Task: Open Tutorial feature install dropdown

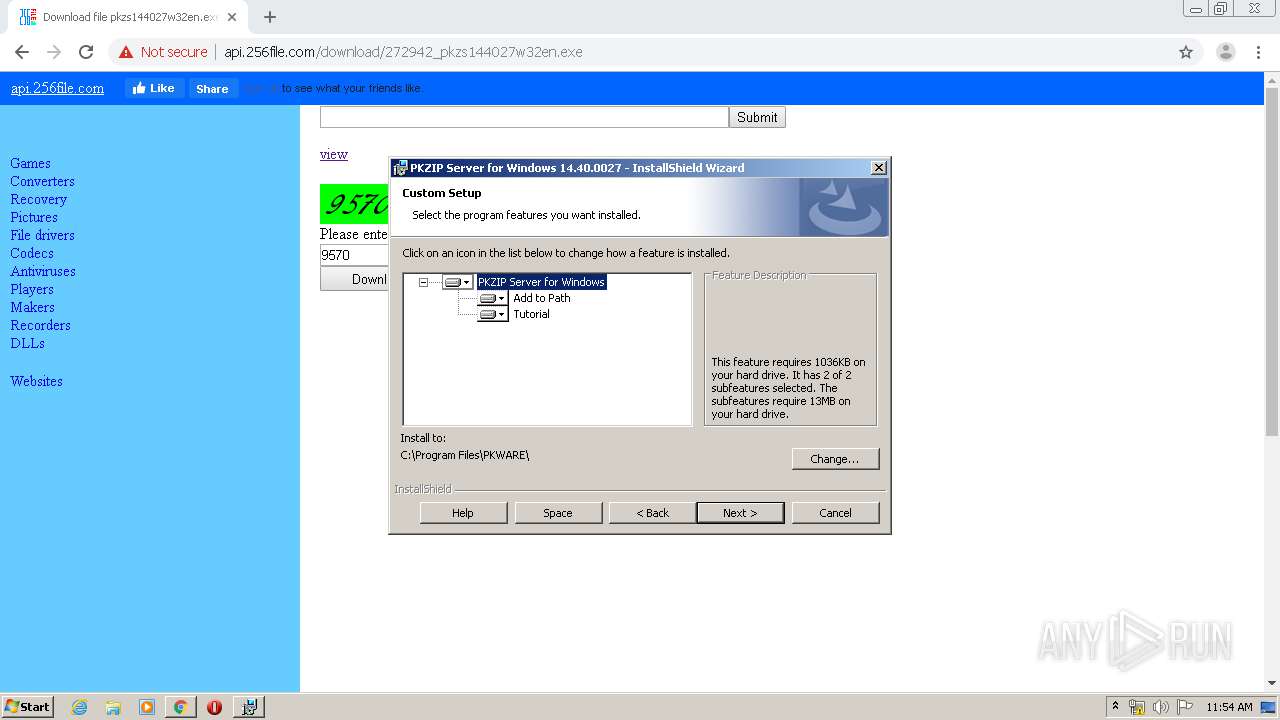Action: tap(492, 314)
